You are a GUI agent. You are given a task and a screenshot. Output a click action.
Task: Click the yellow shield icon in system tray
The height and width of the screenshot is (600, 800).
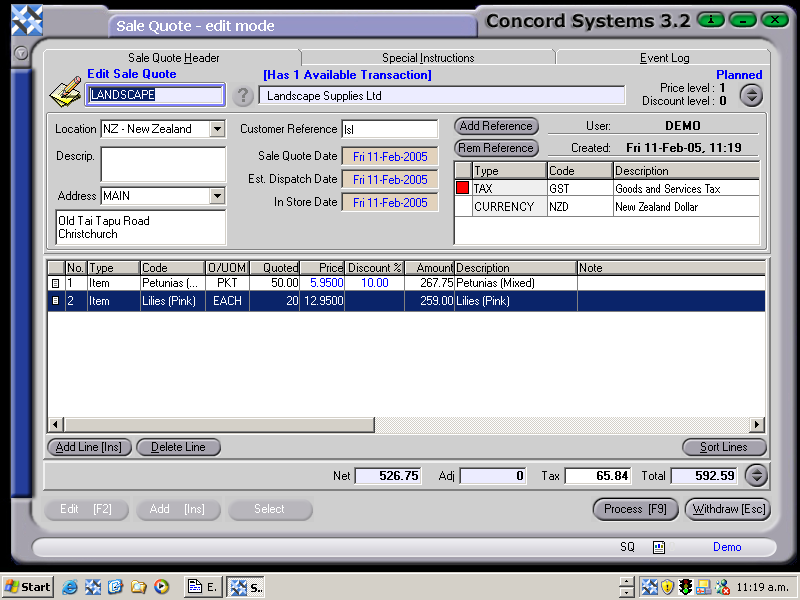tap(666, 587)
